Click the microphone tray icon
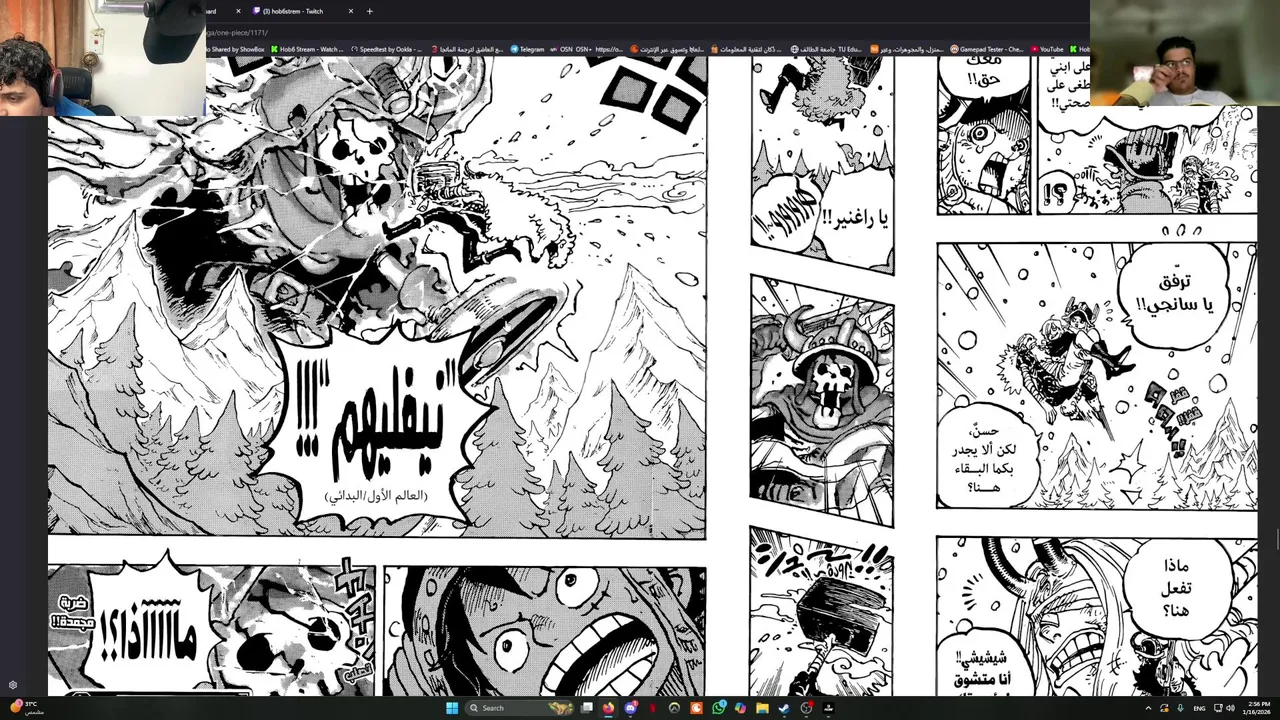Screen dimensions: 1280x720 point(1180,708)
